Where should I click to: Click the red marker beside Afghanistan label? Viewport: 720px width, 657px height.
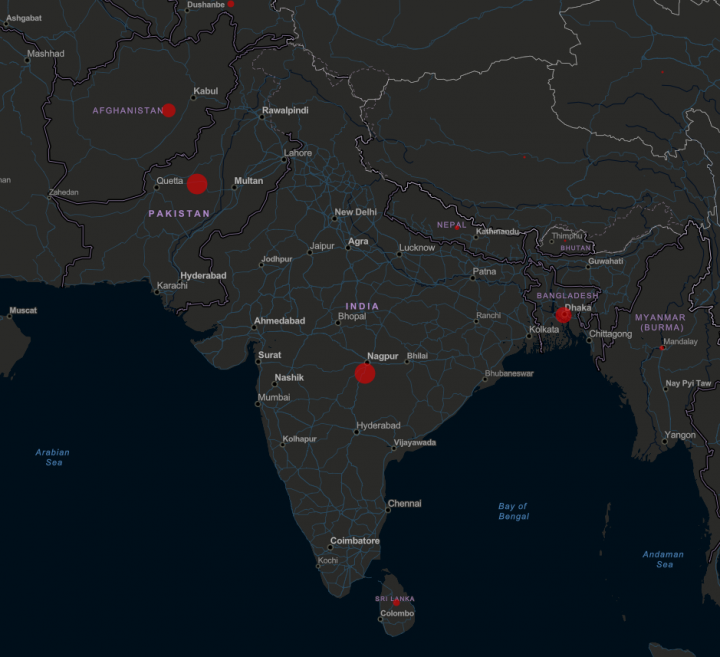169,110
